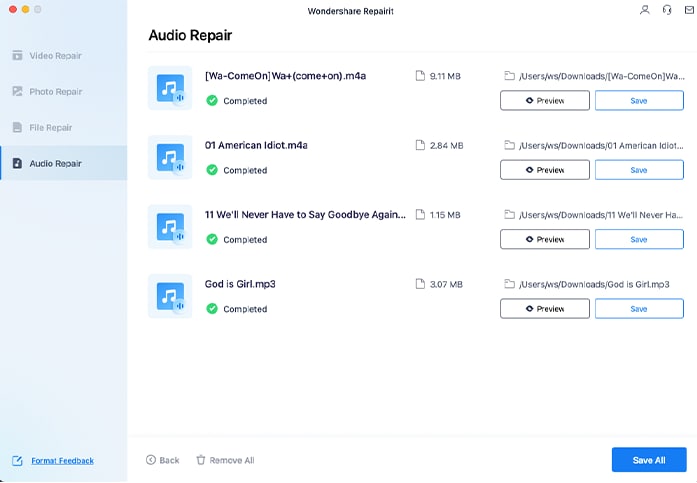Click the Remove All trash icon
Viewport: 697px width, 483px height.
pyautogui.click(x=201, y=460)
